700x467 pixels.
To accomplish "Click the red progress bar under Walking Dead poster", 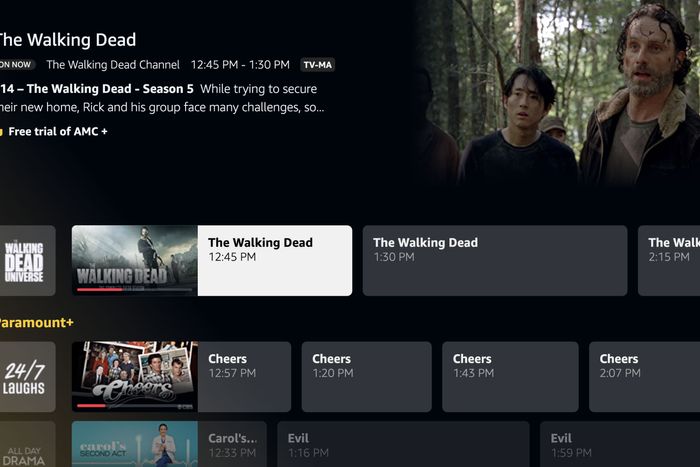I will pyautogui.click(x=100, y=289).
